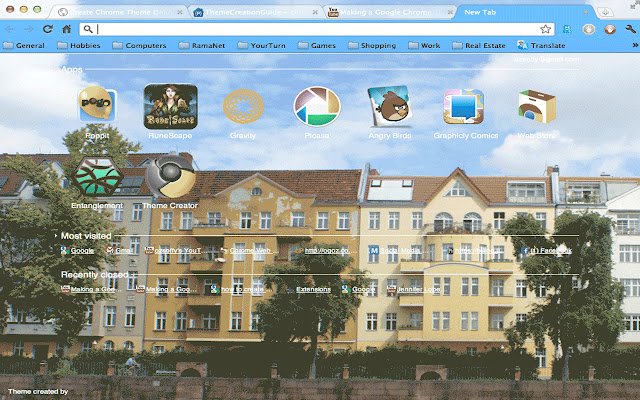Screen dimensions: 640x400
Task: Click the forward navigation arrow
Action: click(29, 29)
